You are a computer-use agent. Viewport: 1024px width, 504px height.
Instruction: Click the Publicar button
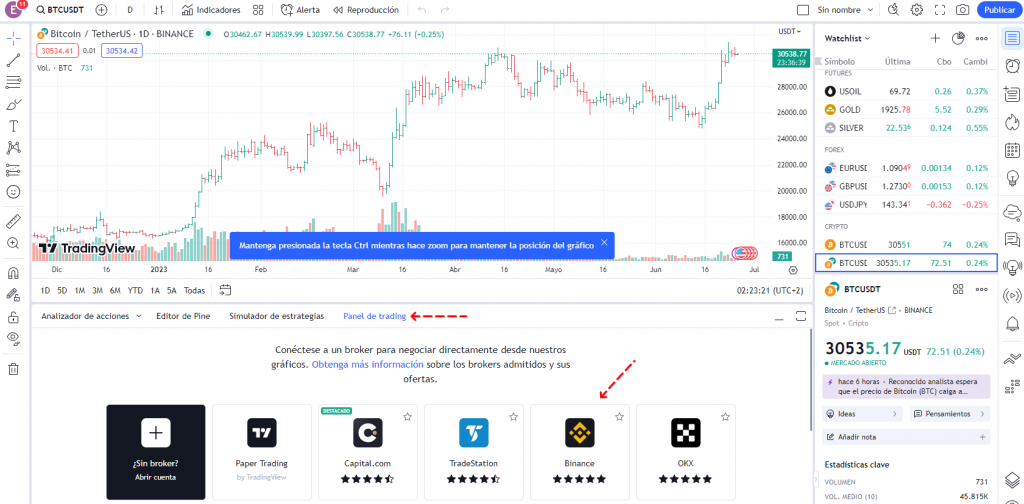pyautogui.click(x=999, y=10)
